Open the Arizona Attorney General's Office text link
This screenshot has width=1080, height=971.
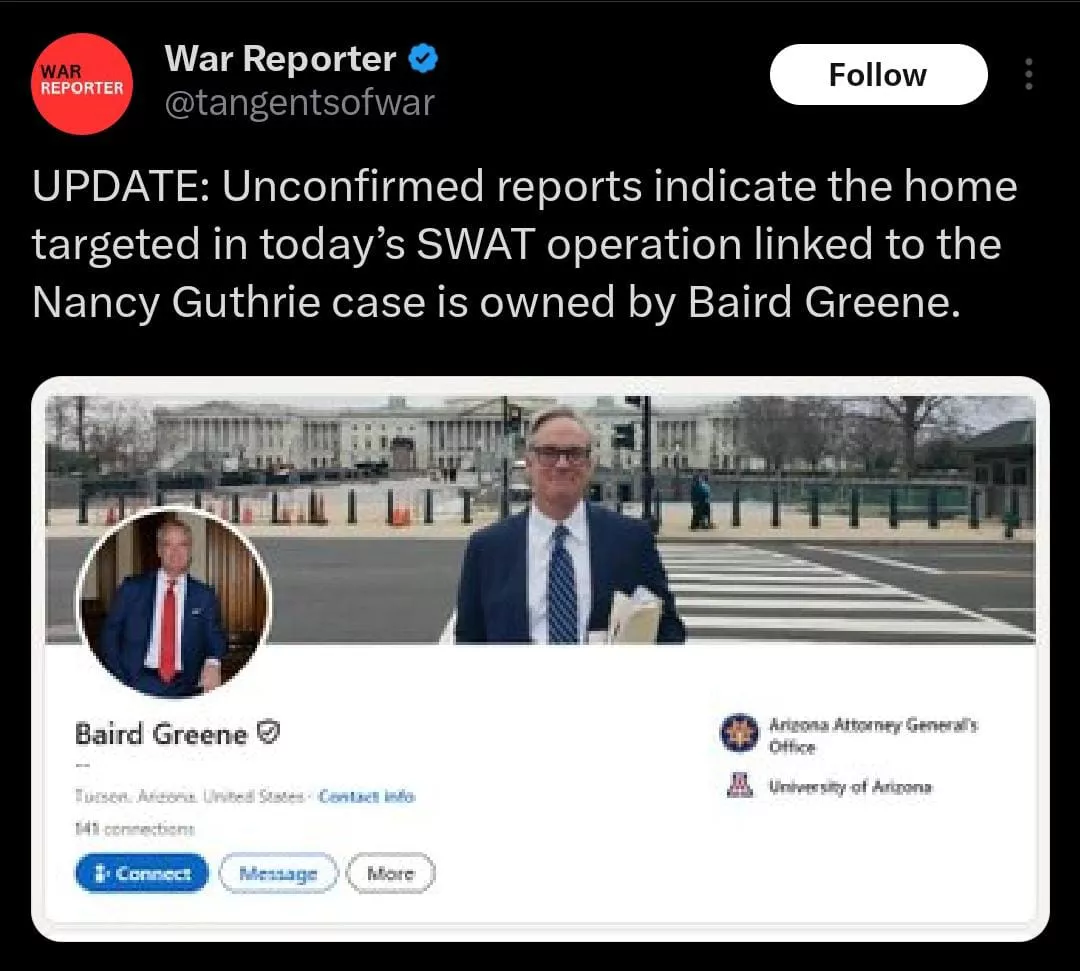coord(873,735)
